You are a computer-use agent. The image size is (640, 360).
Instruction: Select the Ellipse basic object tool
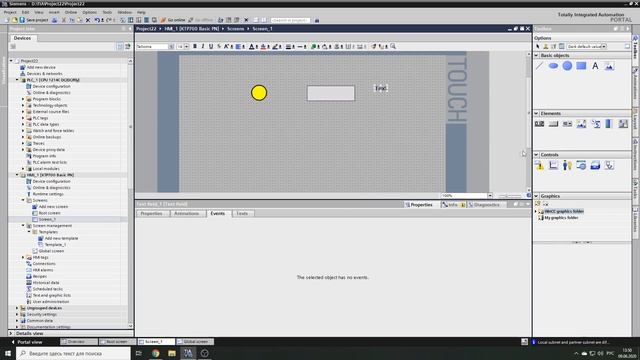point(553,66)
